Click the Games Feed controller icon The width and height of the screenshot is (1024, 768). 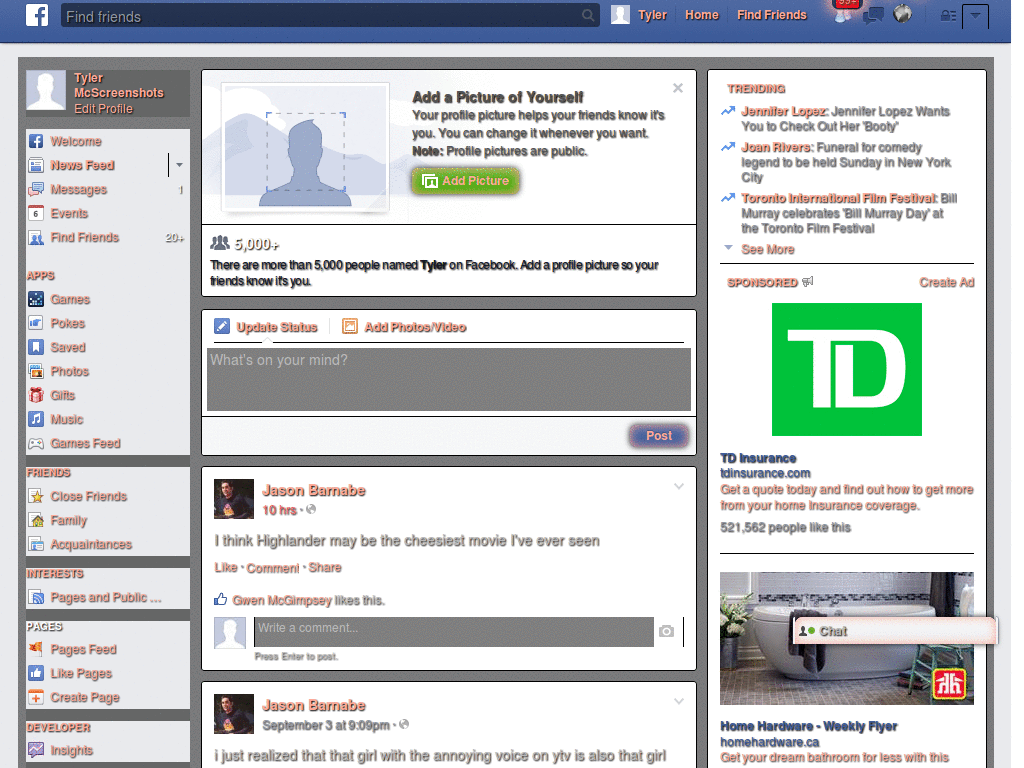click(x=36, y=443)
